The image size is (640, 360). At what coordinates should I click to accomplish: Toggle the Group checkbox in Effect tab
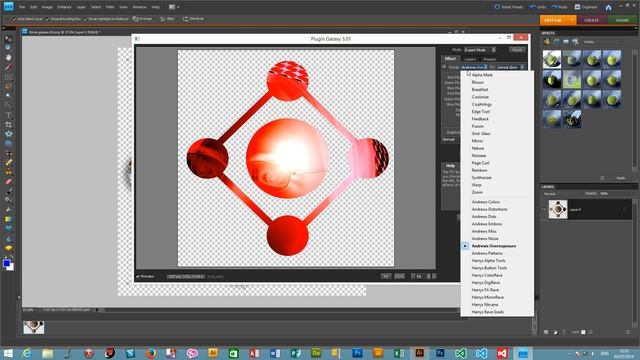[444, 67]
